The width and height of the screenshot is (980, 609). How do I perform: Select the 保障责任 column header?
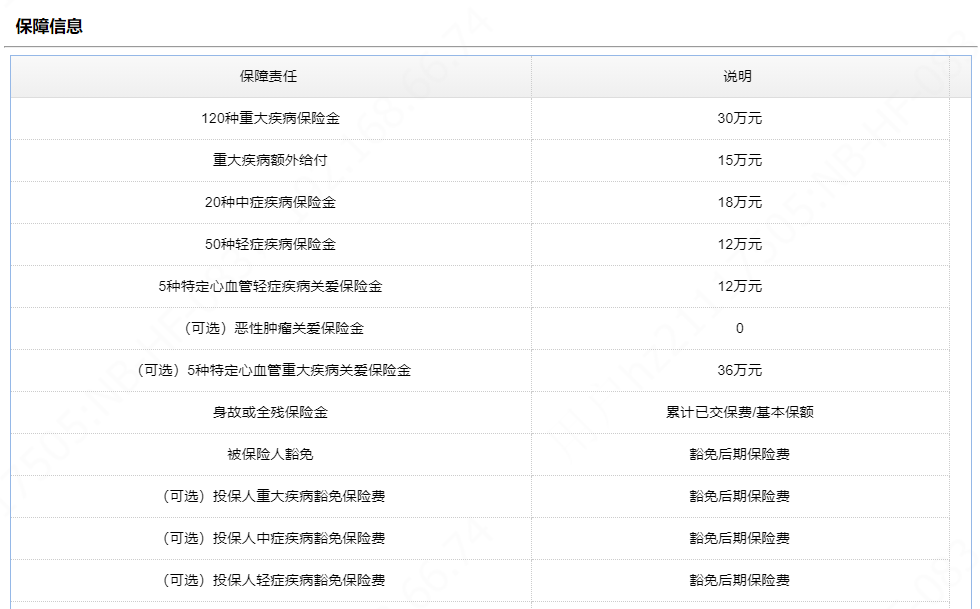coord(271,76)
